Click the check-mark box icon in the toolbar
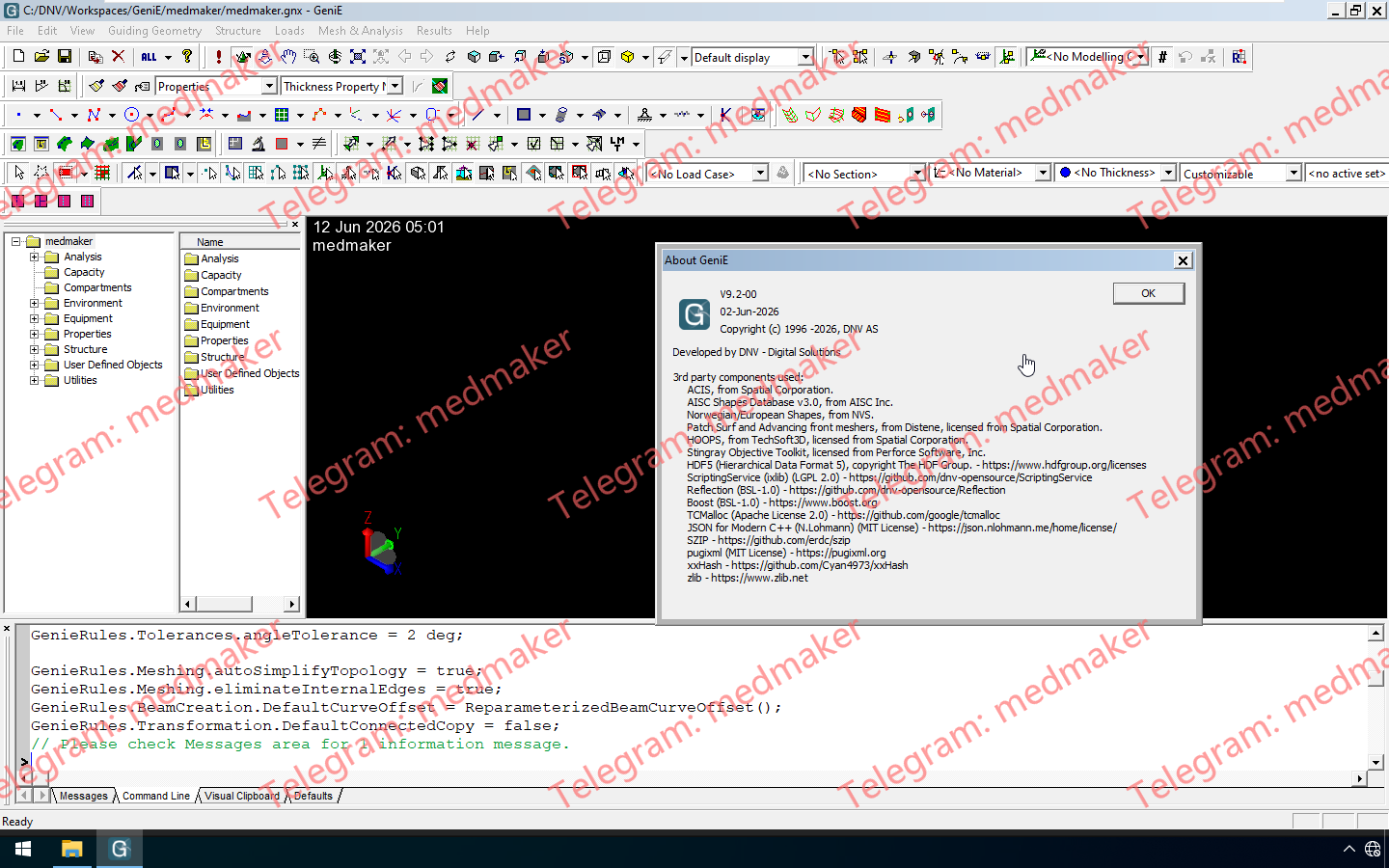The height and width of the screenshot is (868, 1389). point(534,144)
